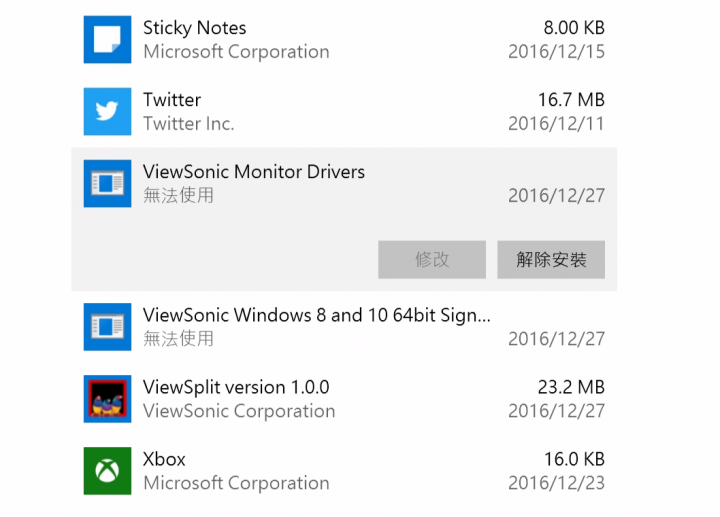Click the ViewSplit app icon
The height and width of the screenshot is (517, 720).
click(107, 399)
